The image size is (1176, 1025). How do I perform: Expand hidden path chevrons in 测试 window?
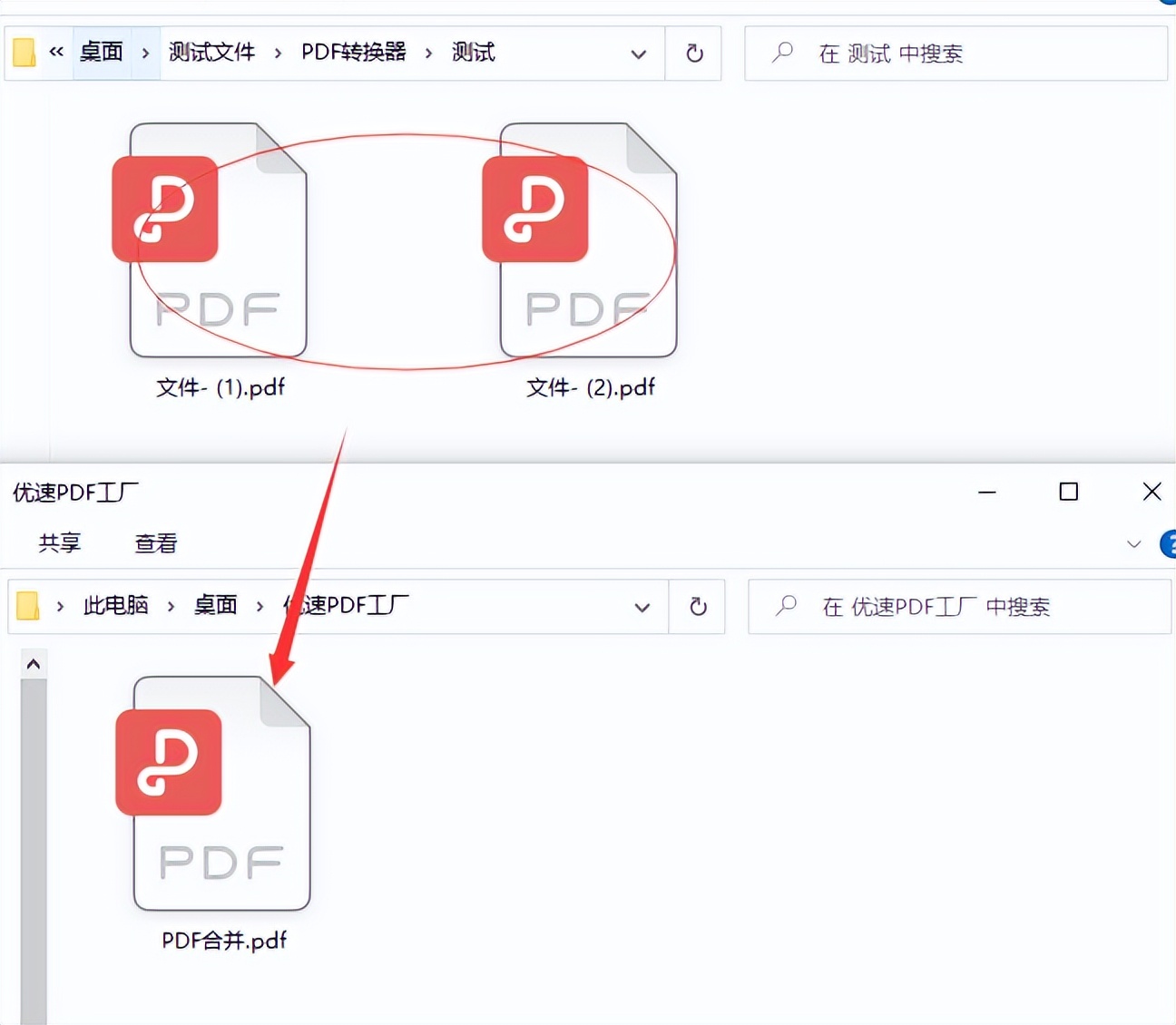click(56, 52)
